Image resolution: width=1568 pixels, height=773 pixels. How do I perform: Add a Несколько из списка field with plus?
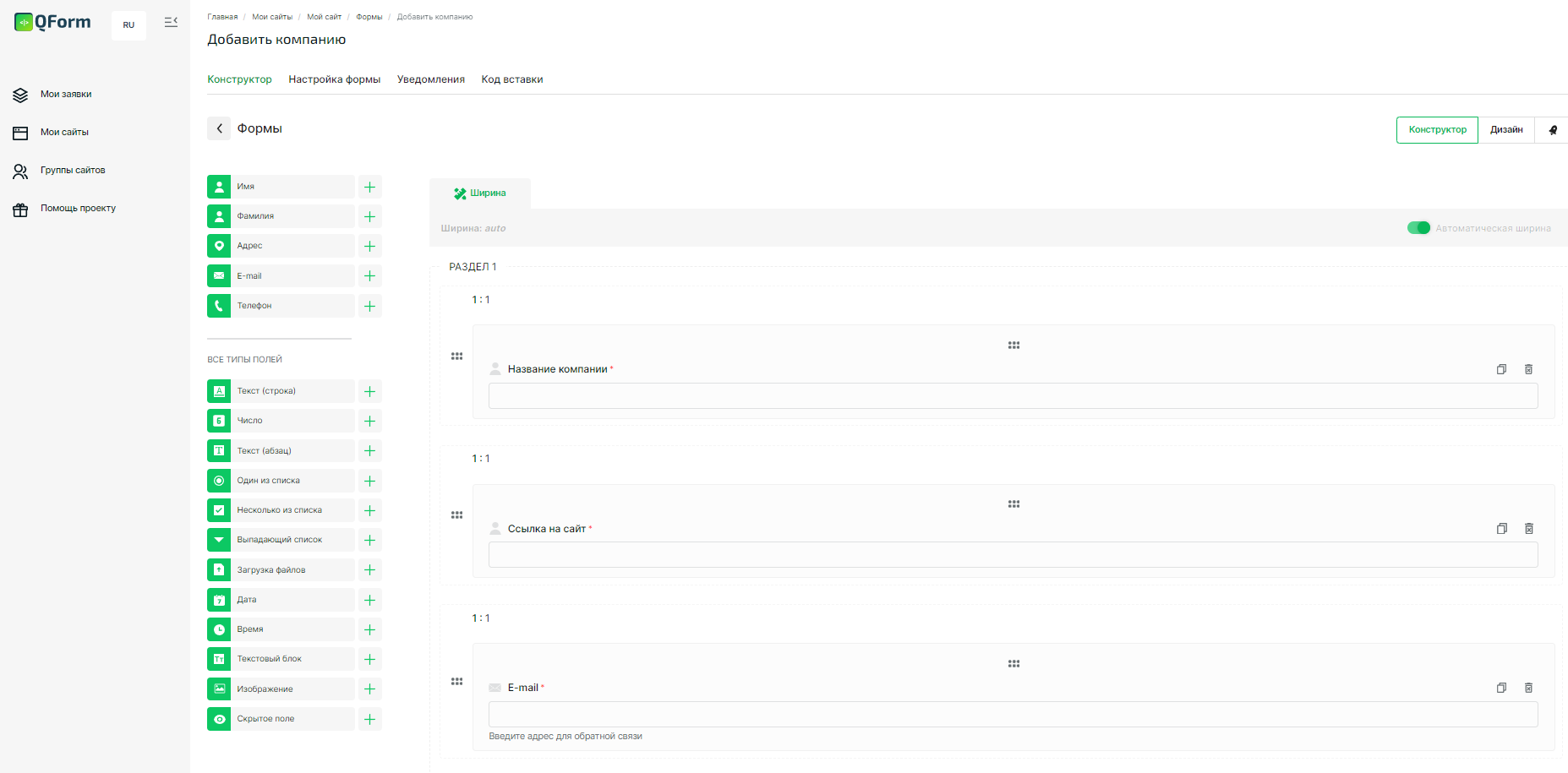[369, 510]
